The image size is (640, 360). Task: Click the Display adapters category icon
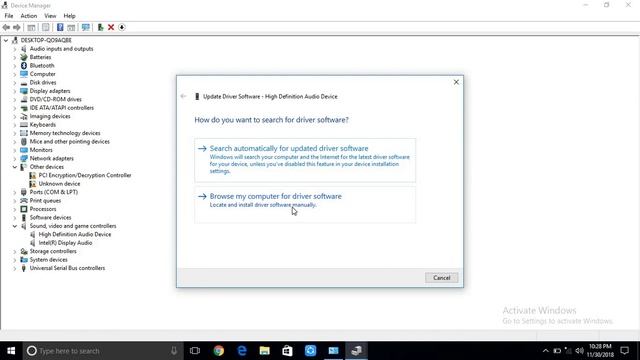pos(24,91)
